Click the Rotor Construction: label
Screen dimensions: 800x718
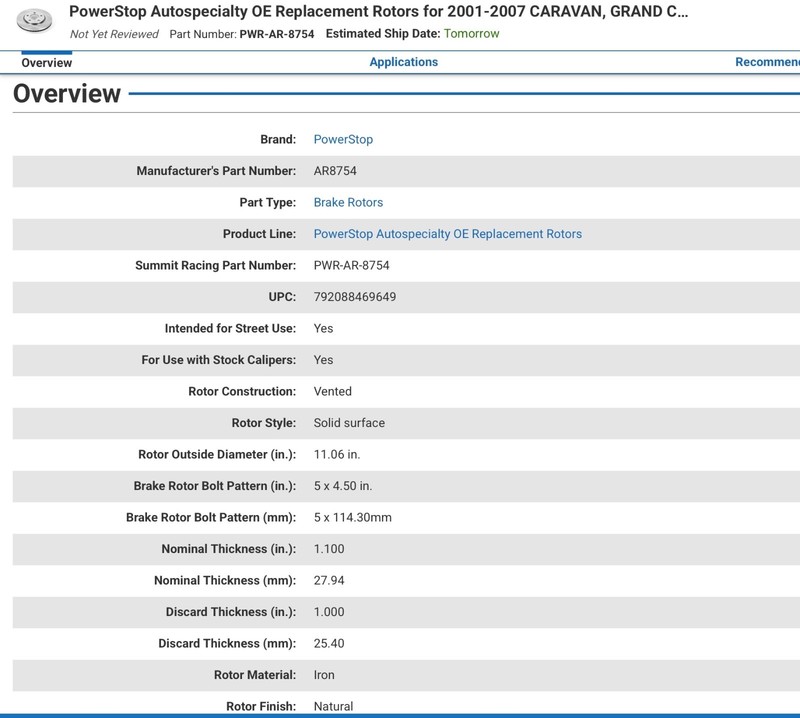(242, 391)
